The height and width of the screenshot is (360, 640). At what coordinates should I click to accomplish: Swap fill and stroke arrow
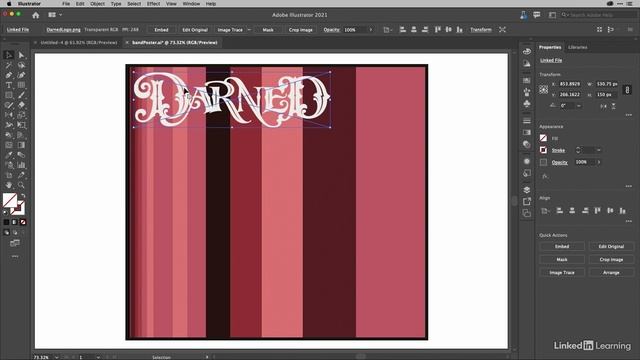(x=23, y=196)
